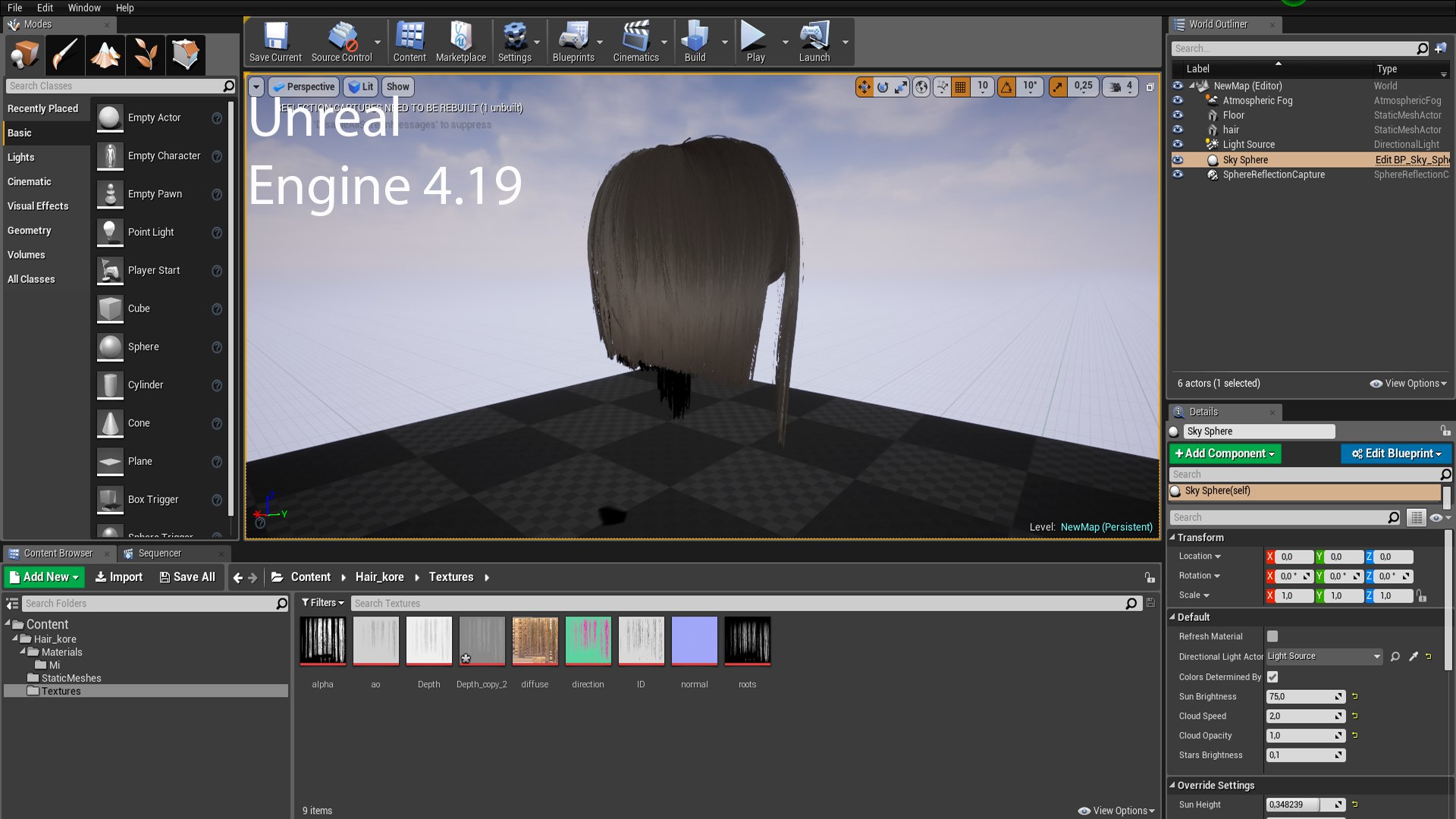Hide the Atmospheric Fog actor visibility
The width and height of the screenshot is (1456, 819).
(x=1178, y=100)
